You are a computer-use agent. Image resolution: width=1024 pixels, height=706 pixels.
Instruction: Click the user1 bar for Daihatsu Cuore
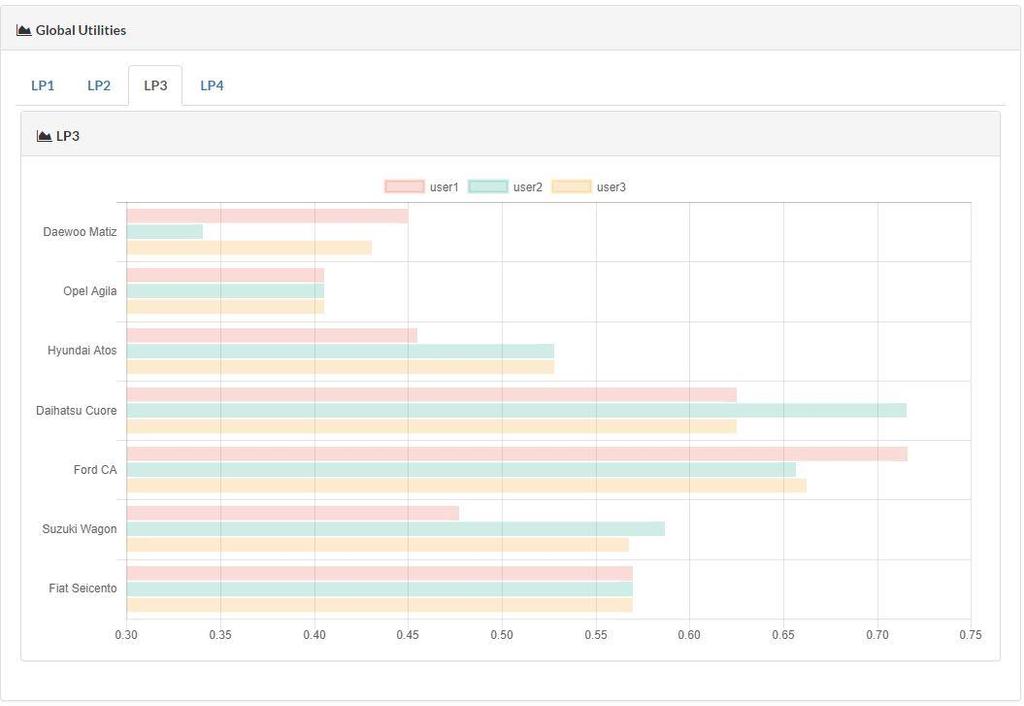[x=432, y=395]
